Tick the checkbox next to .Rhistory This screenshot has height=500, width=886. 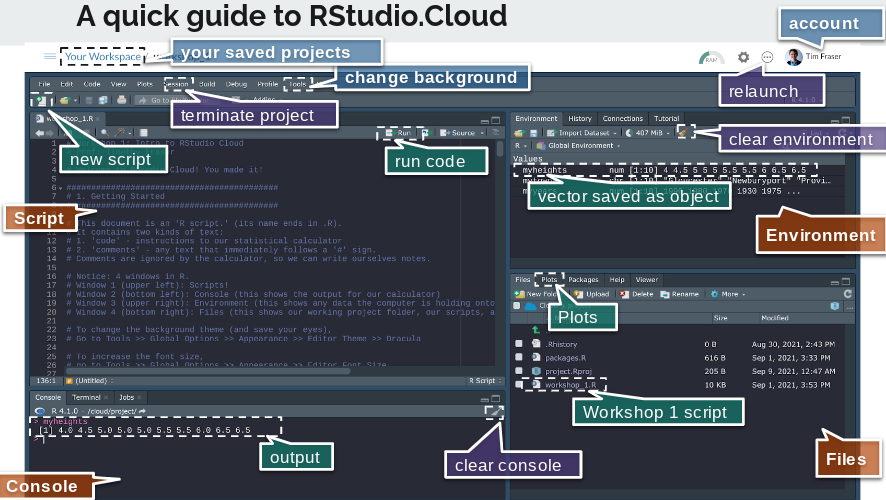519,344
